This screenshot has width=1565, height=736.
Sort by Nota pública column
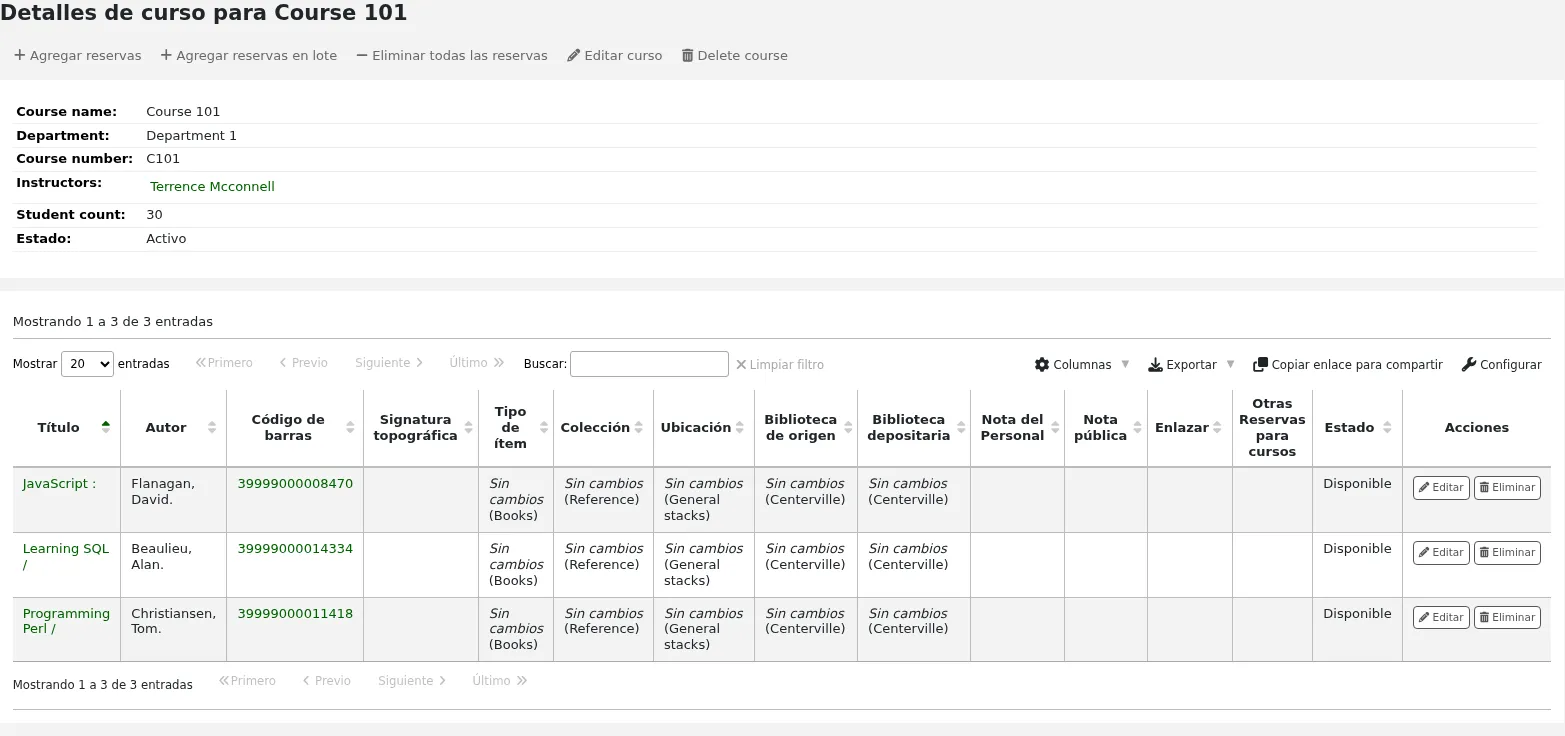tap(1106, 428)
